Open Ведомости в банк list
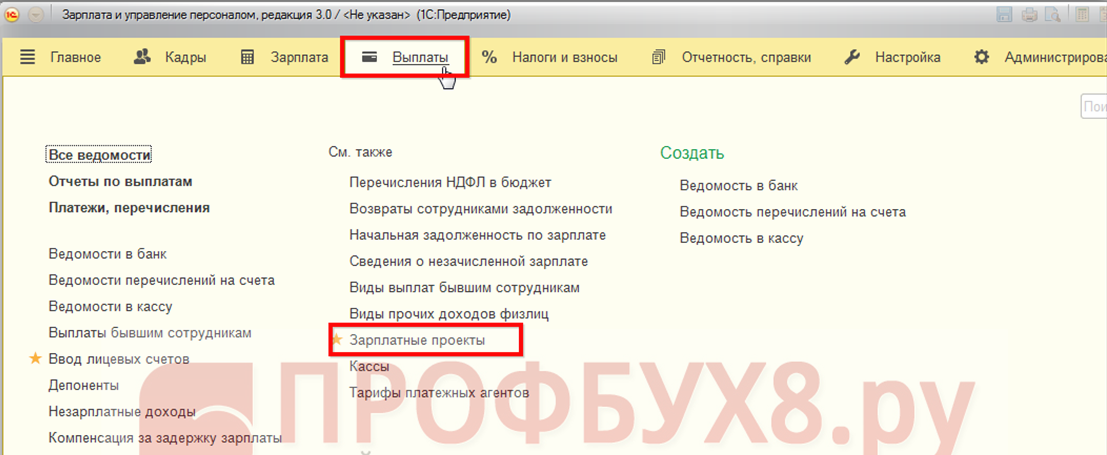Image resolution: width=1107 pixels, height=455 pixels. [108, 254]
